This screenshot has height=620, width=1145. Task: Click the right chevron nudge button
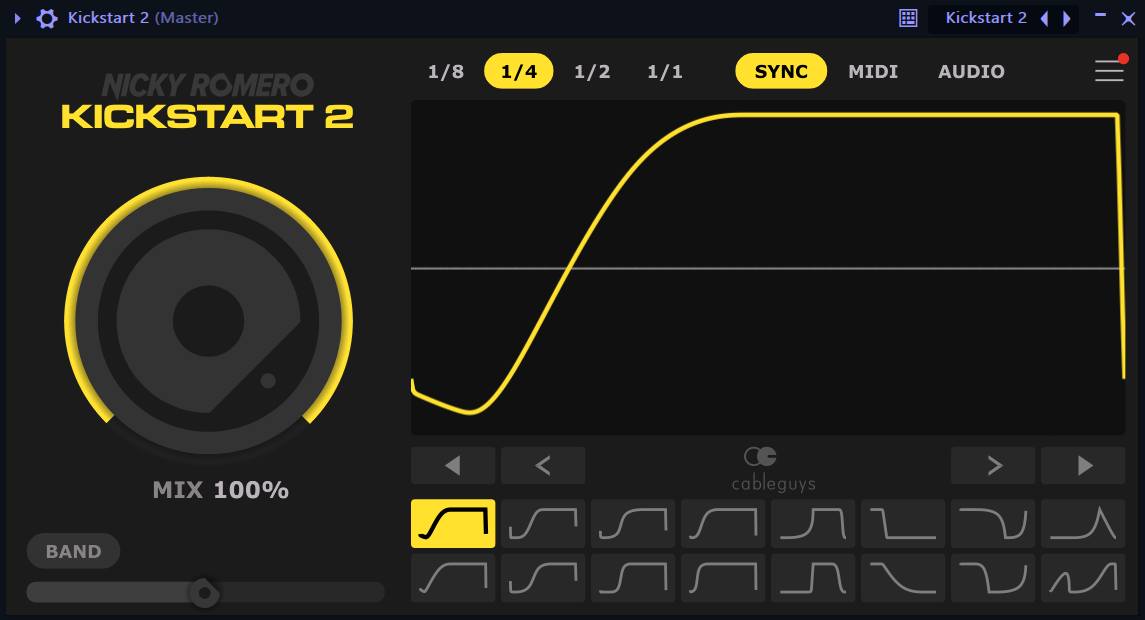(x=993, y=465)
